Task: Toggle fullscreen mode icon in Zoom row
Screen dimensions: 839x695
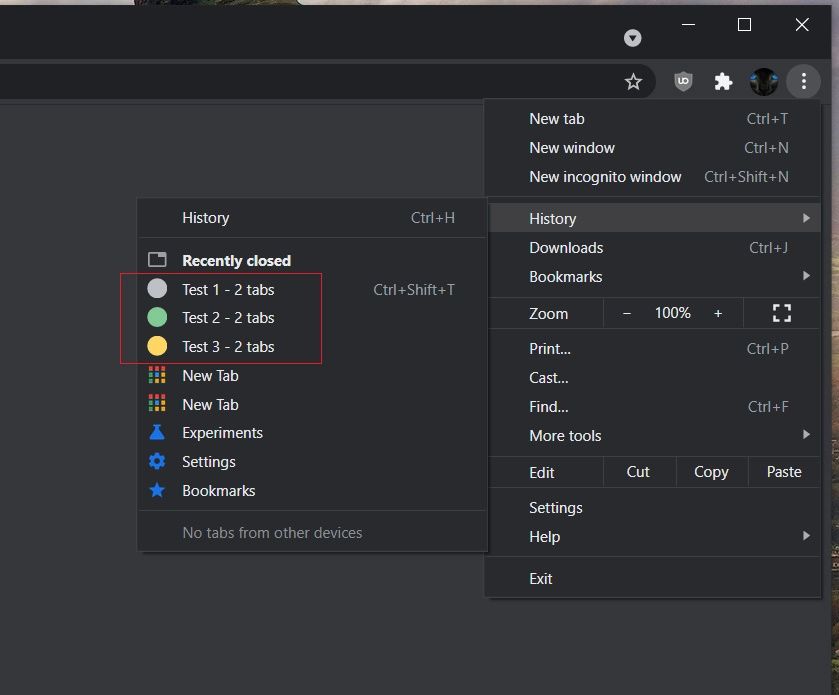Action: [782, 313]
